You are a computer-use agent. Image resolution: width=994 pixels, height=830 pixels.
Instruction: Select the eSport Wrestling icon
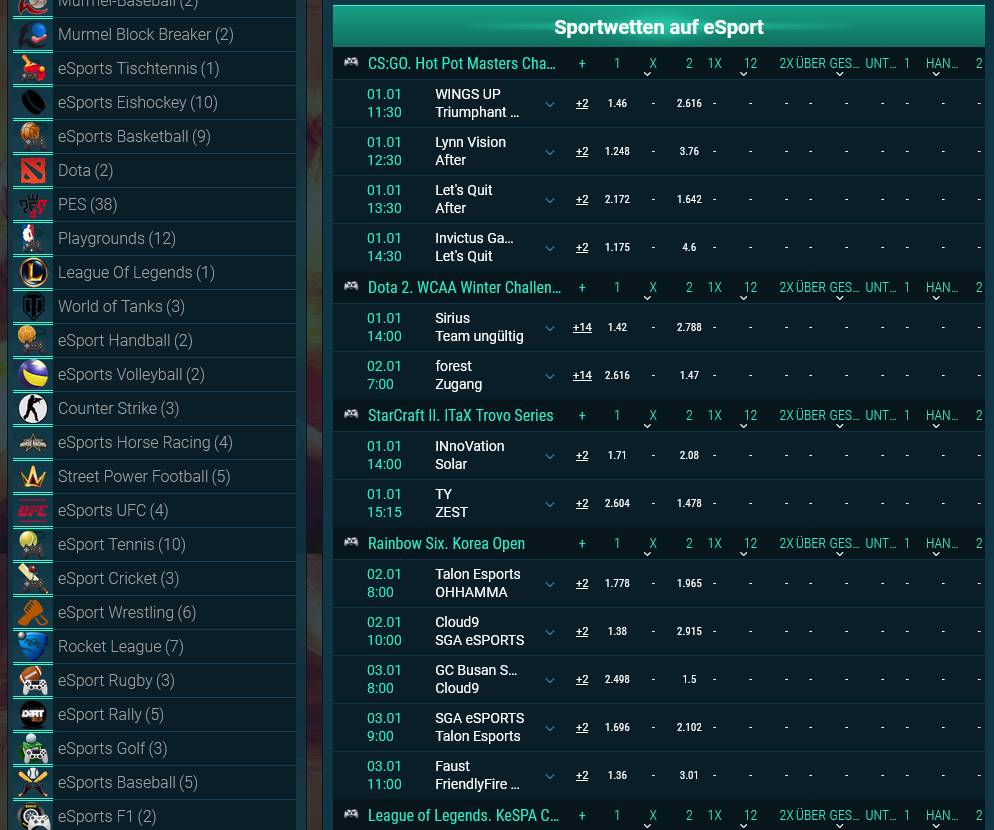pos(33,613)
